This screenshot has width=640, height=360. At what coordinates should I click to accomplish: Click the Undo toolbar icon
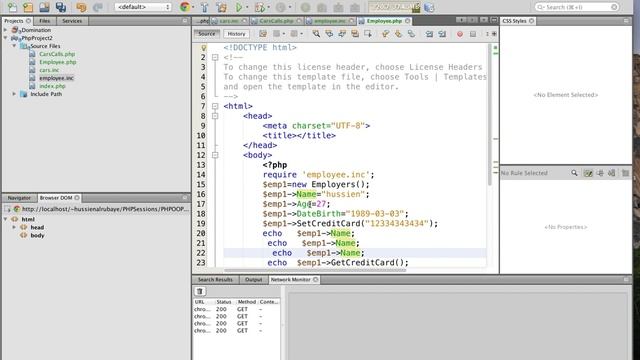(81, 7)
